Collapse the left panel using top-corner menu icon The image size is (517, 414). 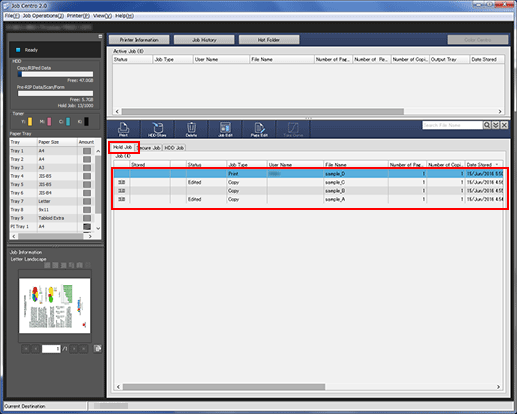click(x=100, y=36)
